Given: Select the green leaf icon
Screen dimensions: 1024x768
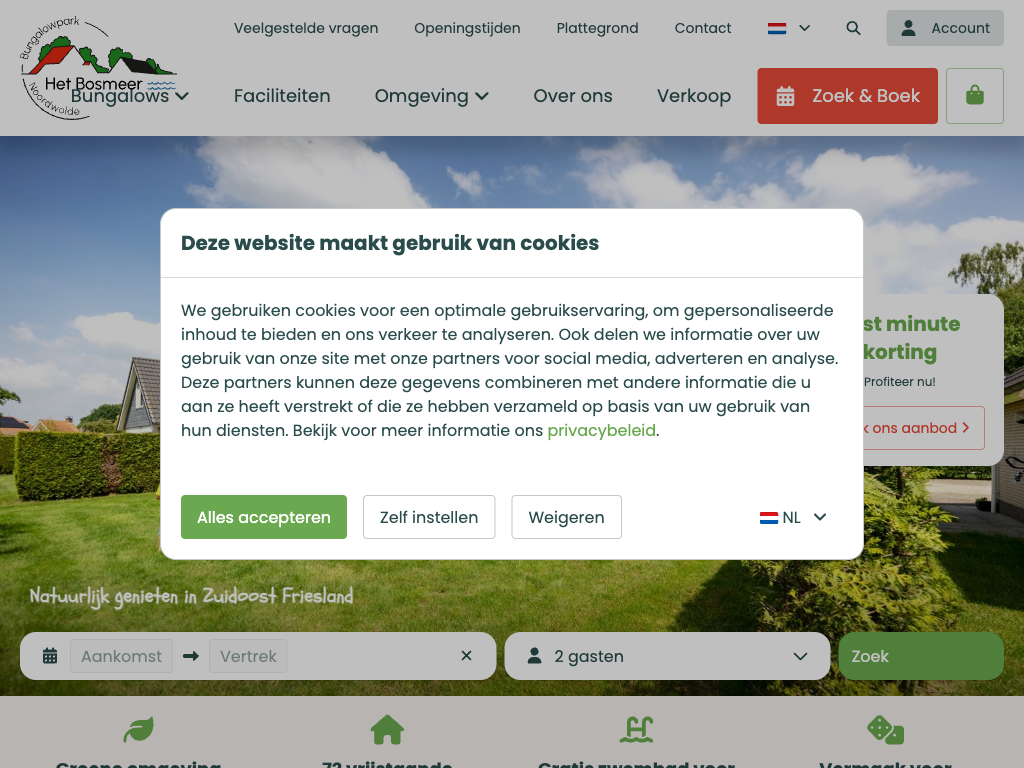Looking at the screenshot, I should (138, 729).
